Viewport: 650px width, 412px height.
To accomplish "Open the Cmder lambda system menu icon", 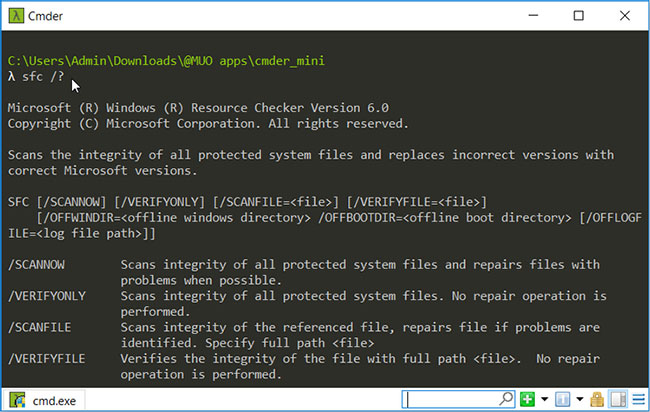I will (16, 16).
